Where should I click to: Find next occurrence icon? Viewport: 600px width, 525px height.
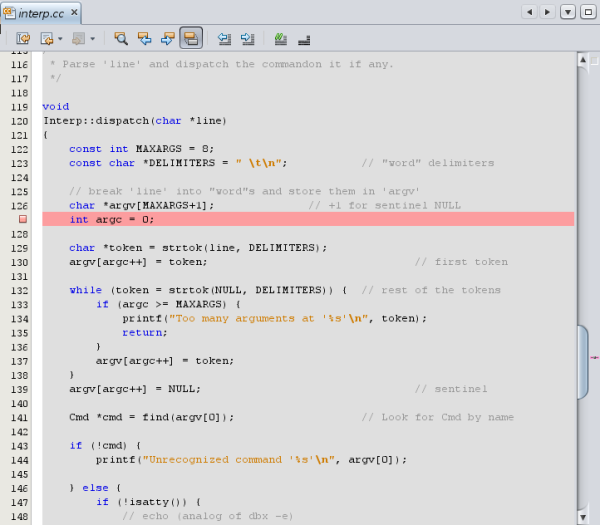click(x=168, y=38)
